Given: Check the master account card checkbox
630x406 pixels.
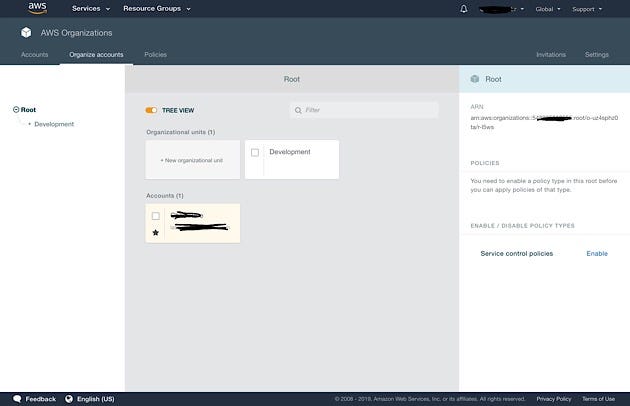Looking at the screenshot, I should coord(155,216).
